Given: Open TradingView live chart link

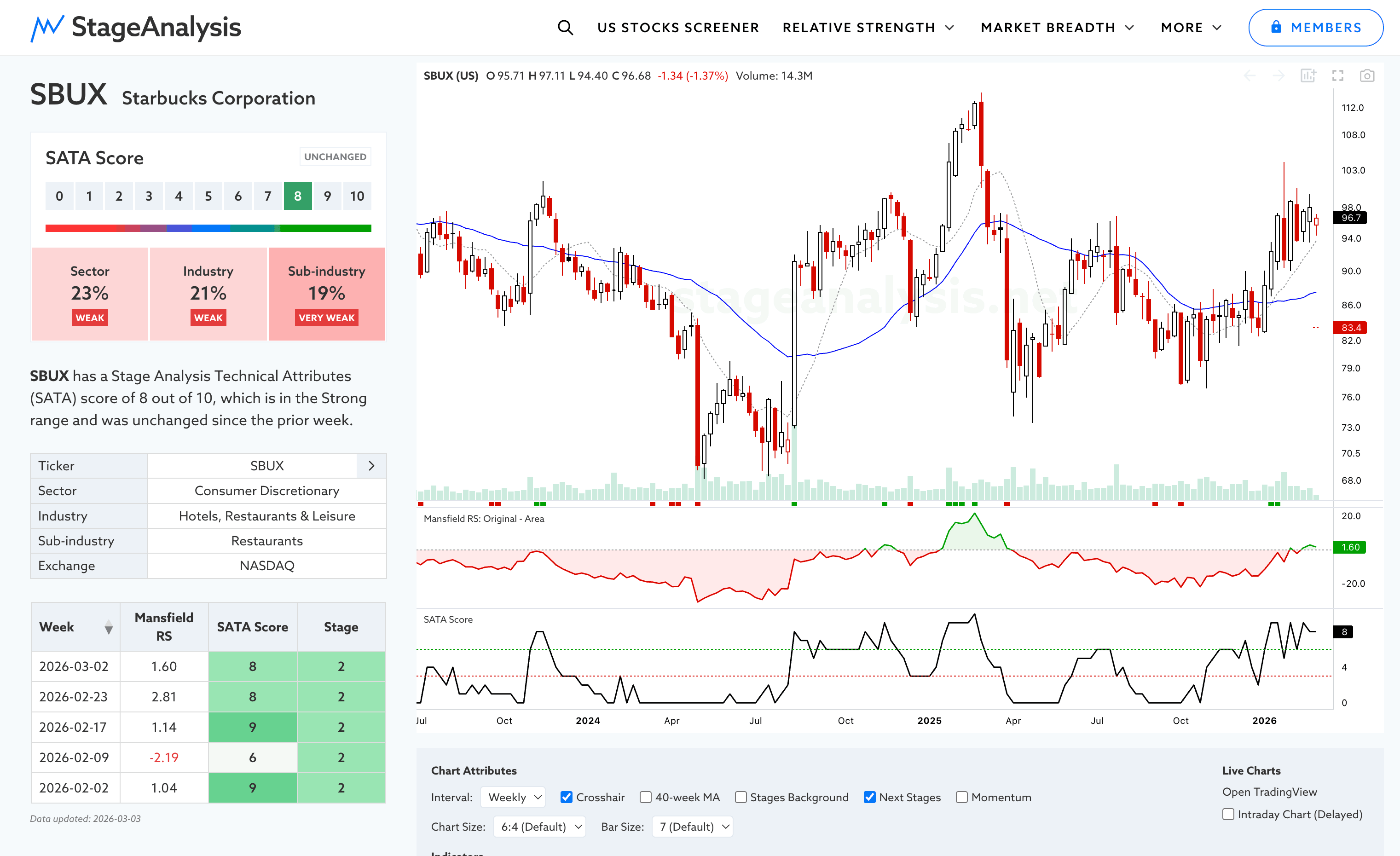Looking at the screenshot, I should tap(1269, 791).
